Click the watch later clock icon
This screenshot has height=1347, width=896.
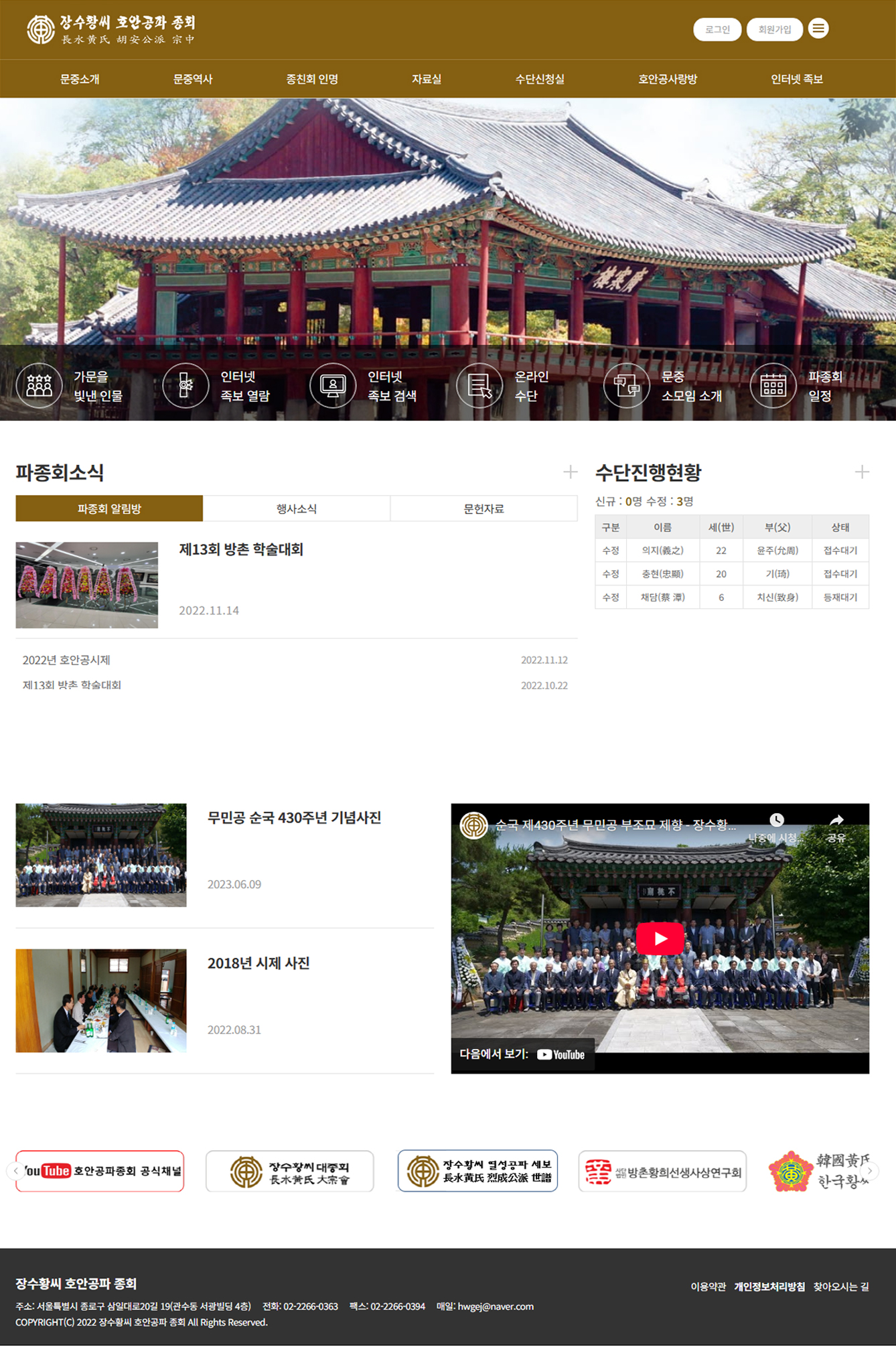click(776, 821)
